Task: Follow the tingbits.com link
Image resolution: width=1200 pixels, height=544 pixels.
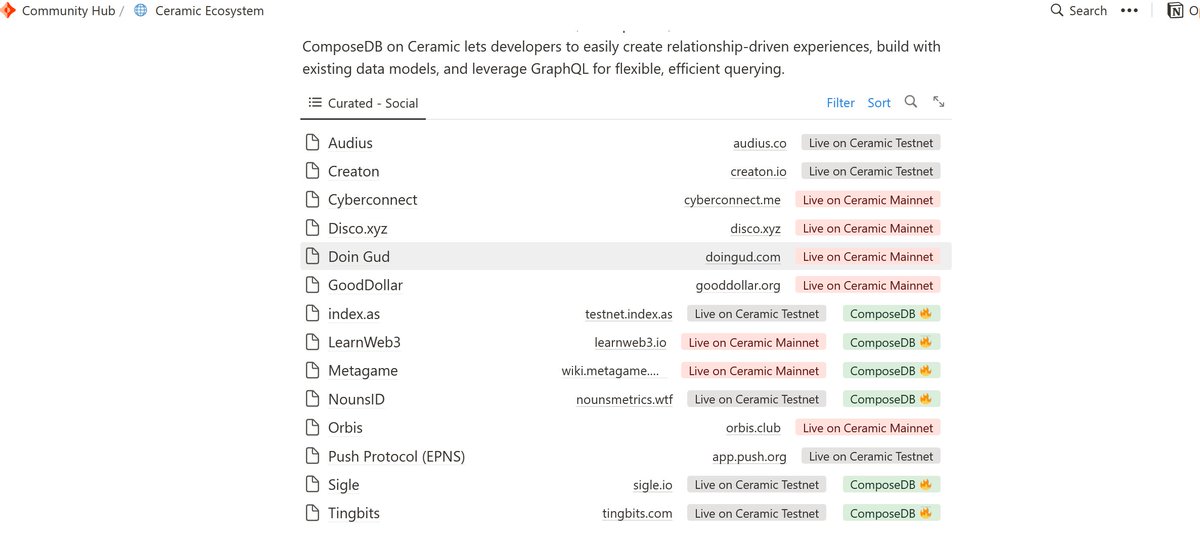Action: pyautogui.click(x=638, y=513)
